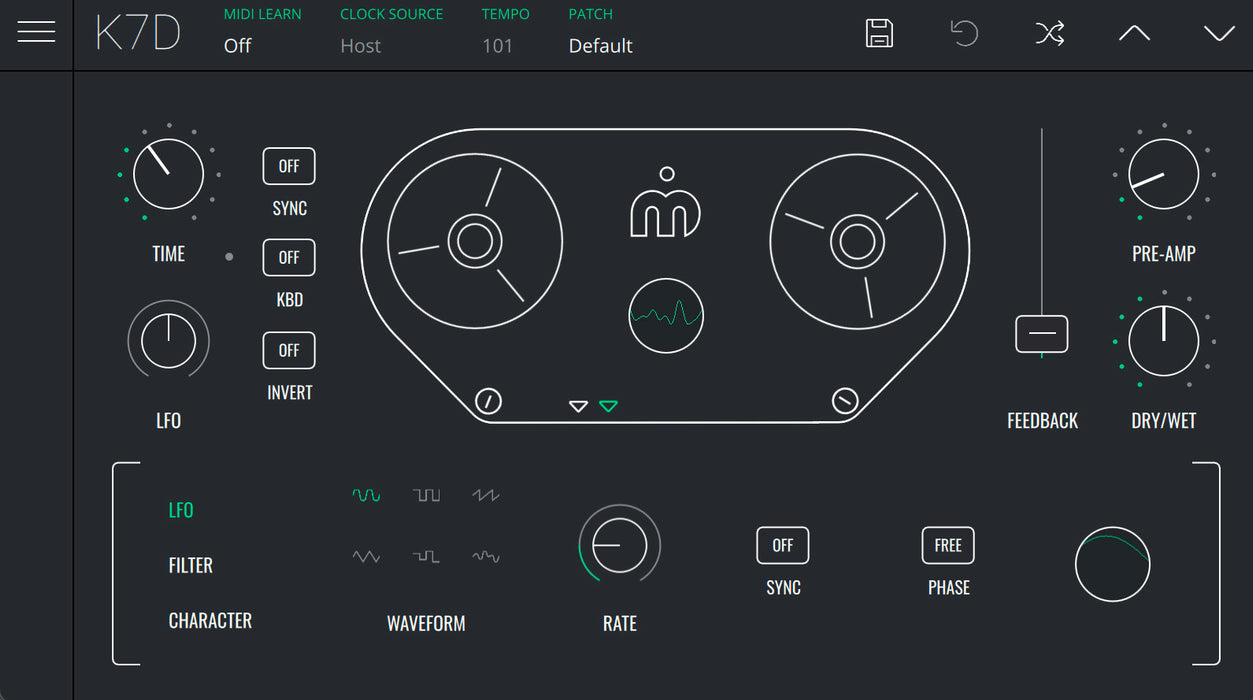Click the FEEDBACK slider handle

[1042, 334]
